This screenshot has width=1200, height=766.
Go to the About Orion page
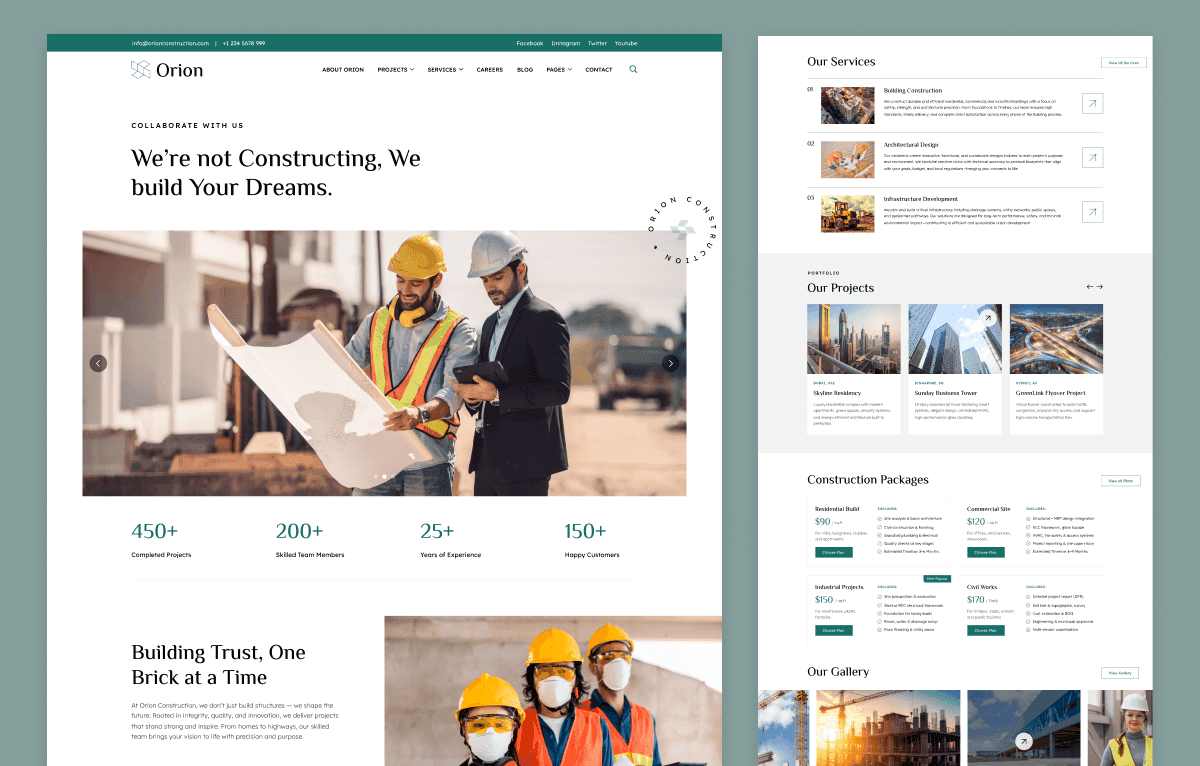click(x=343, y=70)
